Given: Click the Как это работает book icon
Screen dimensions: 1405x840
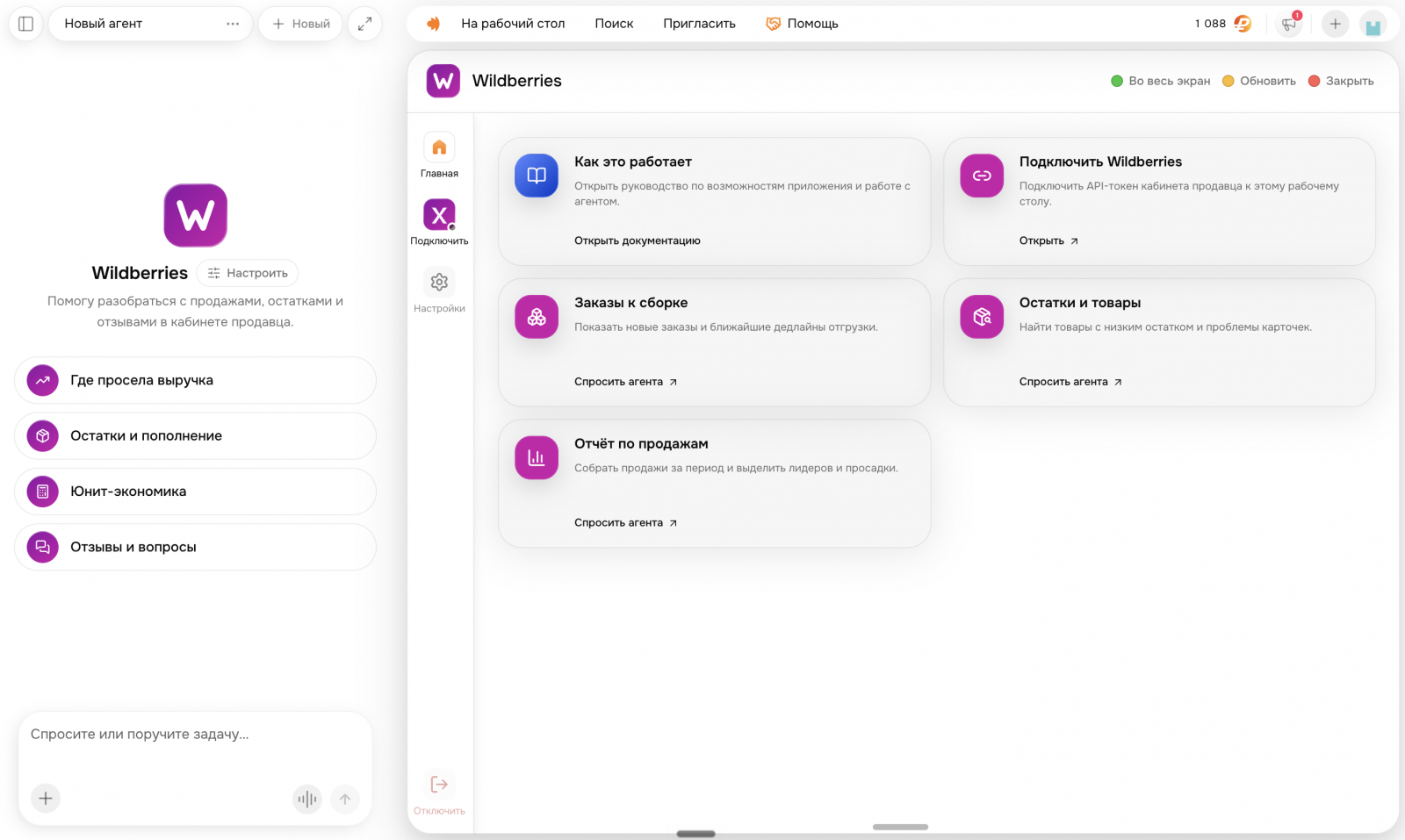Looking at the screenshot, I should [x=537, y=176].
